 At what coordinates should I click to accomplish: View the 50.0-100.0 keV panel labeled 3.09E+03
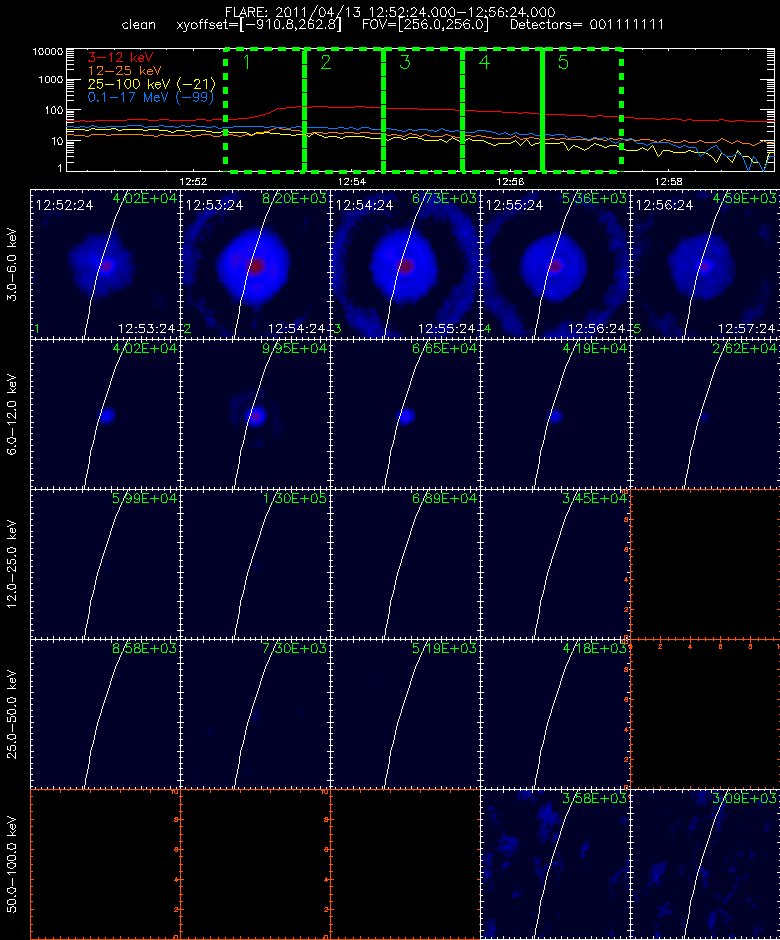(705, 864)
